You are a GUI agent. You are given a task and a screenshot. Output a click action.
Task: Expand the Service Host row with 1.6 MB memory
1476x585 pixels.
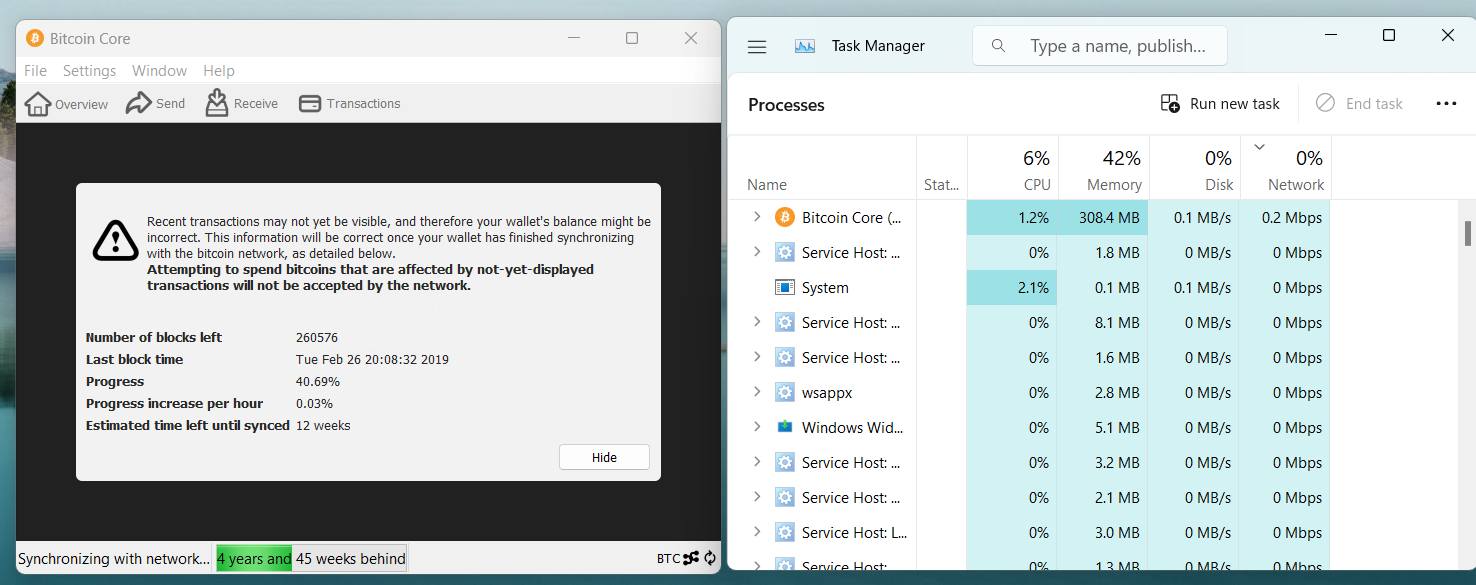click(x=757, y=357)
